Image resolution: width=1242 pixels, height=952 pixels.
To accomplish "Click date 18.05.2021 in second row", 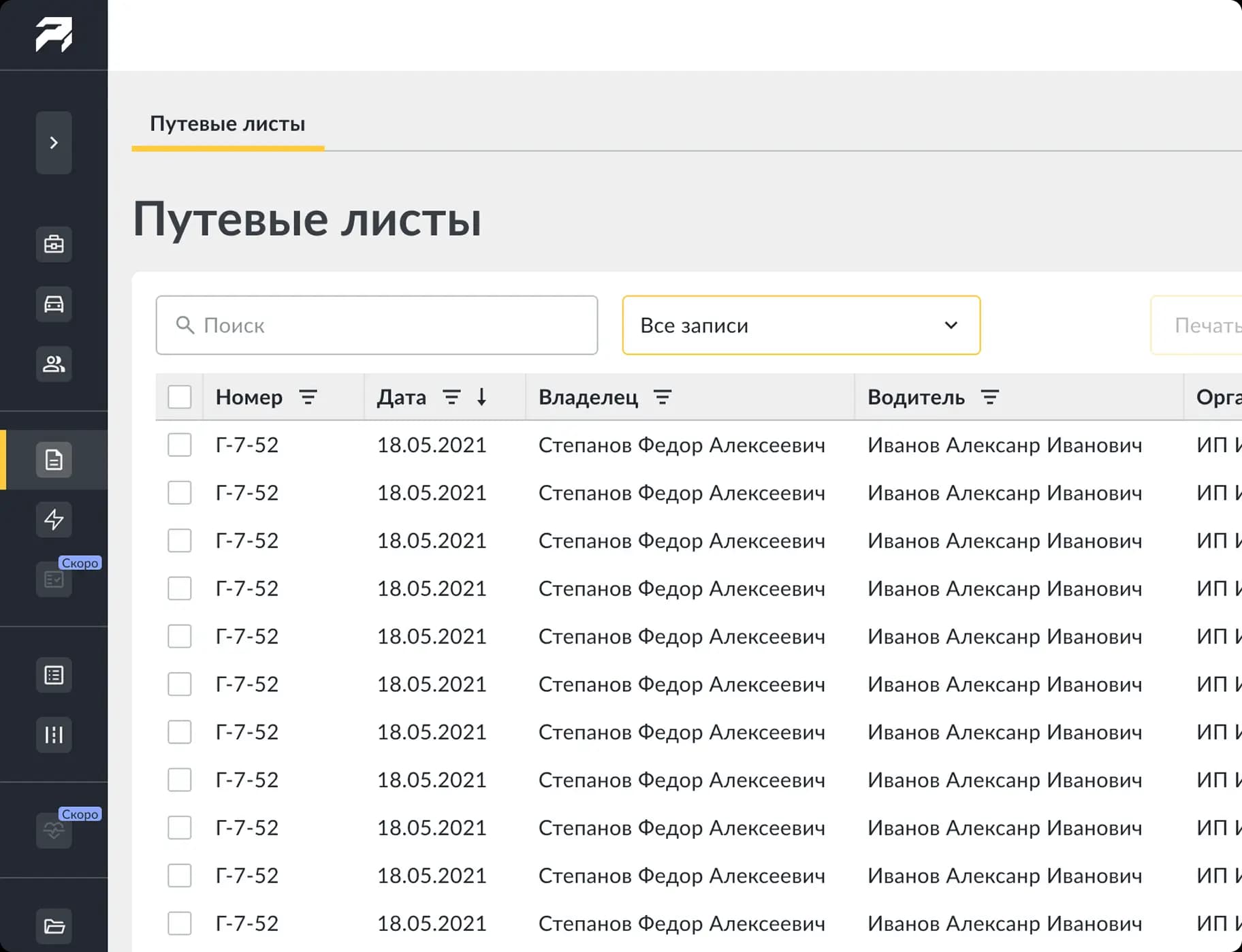I will (432, 492).
